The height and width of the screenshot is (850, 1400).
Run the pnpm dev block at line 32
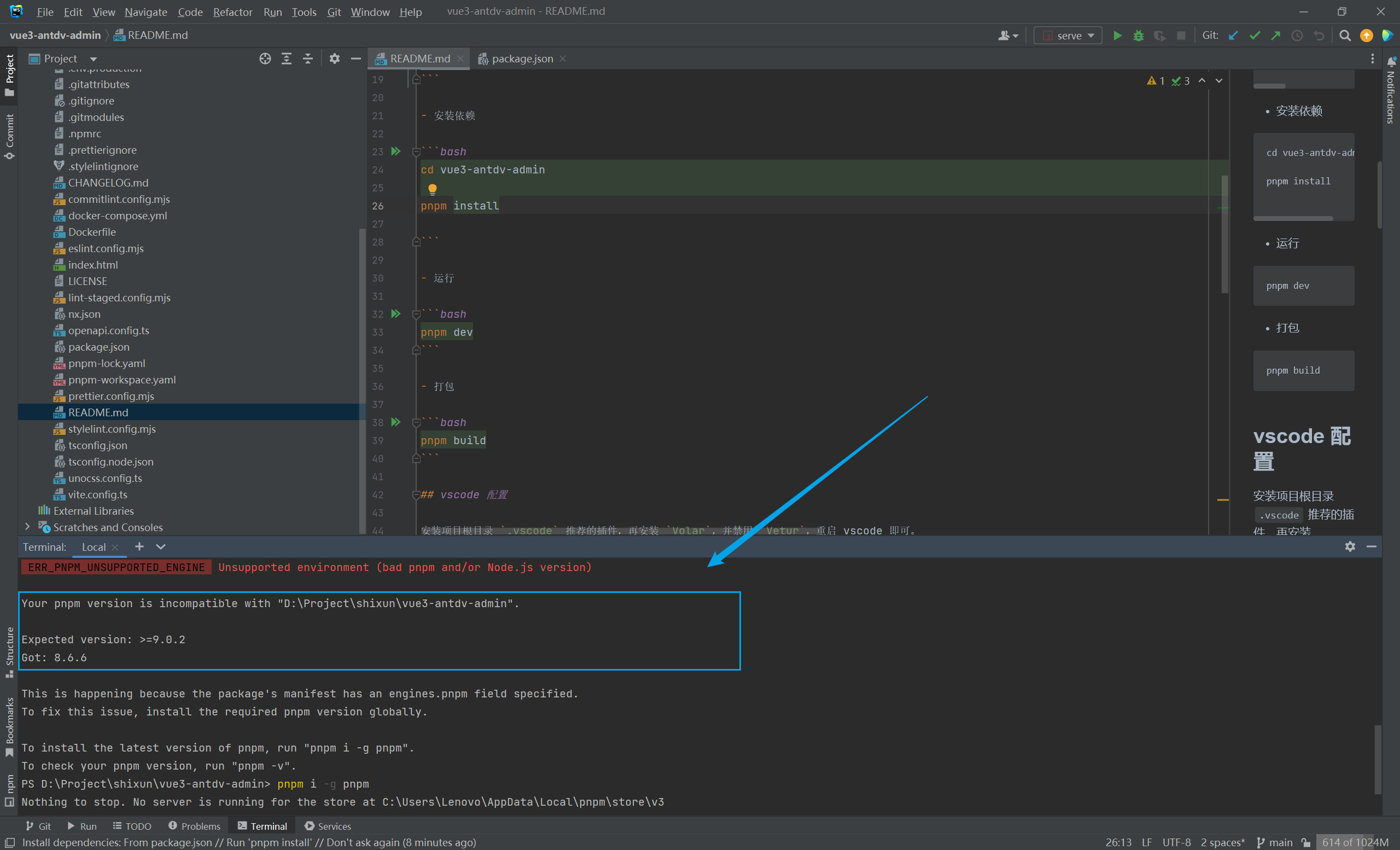tap(396, 313)
